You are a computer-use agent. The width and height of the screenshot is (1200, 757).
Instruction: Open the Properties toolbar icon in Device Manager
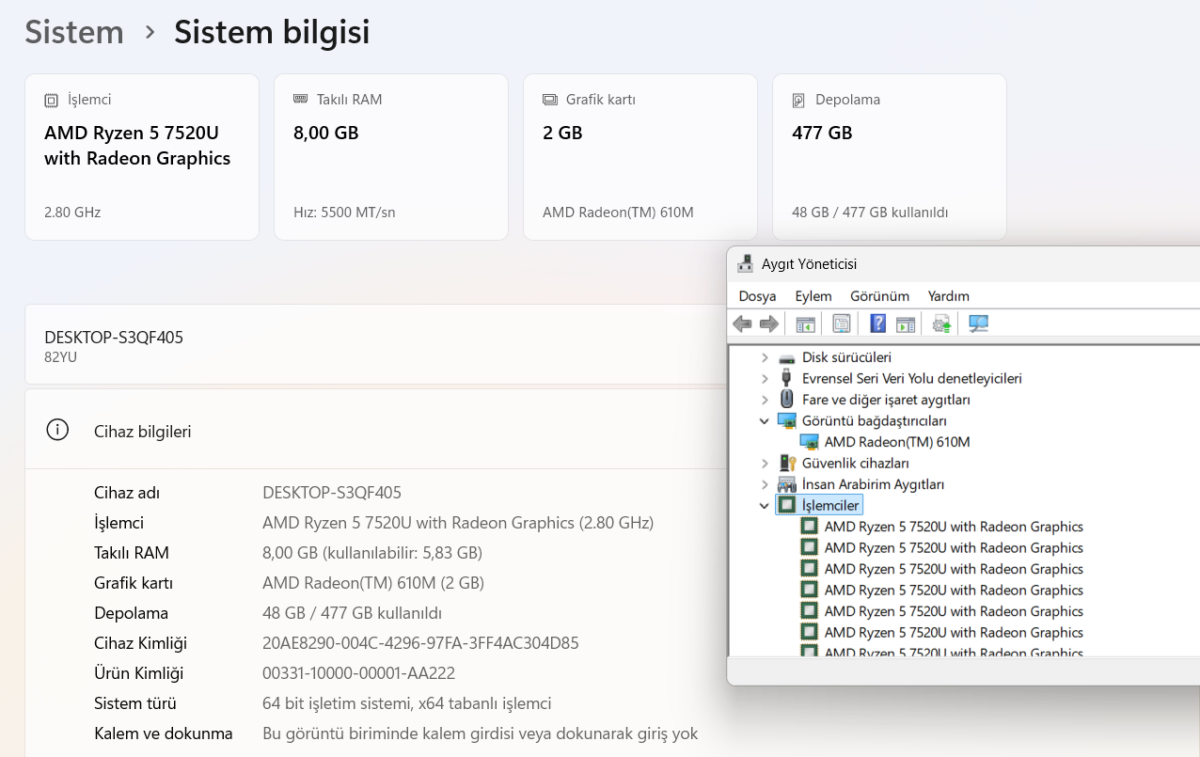(841, 324)
